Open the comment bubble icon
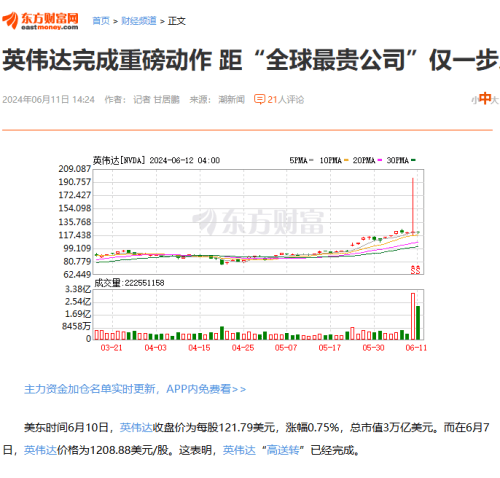The image size is (500, 478). (259, 99)
